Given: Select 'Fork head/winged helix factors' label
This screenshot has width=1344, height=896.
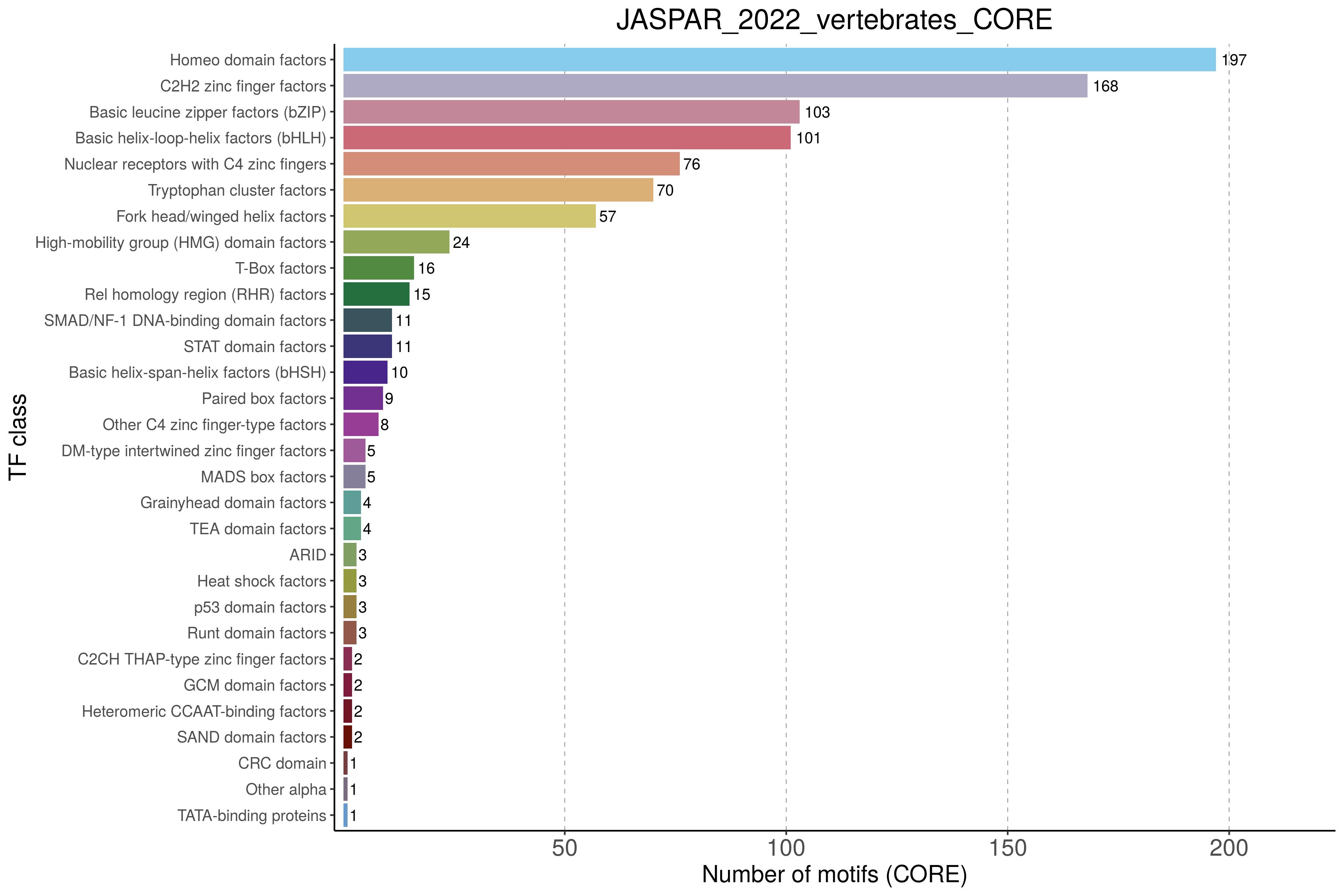Looking at the screenshot, I should 221,217.
